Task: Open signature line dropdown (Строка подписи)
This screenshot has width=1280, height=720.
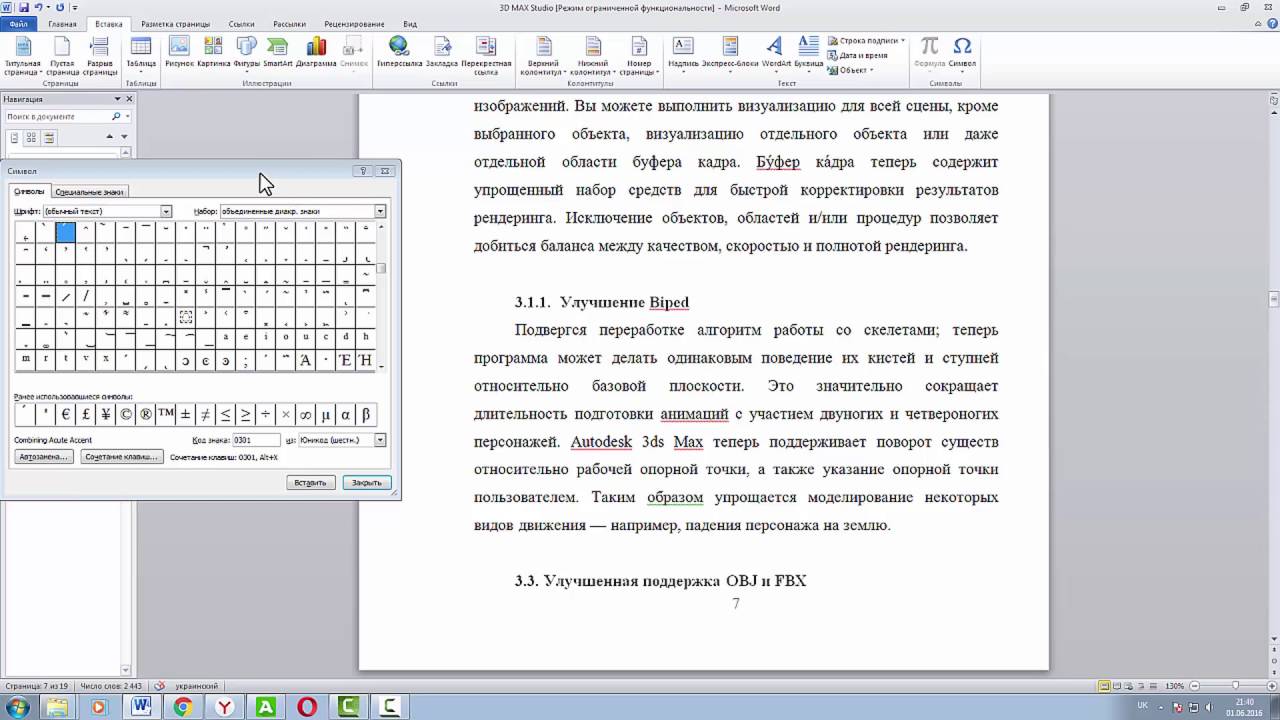Action: (866, 41)
